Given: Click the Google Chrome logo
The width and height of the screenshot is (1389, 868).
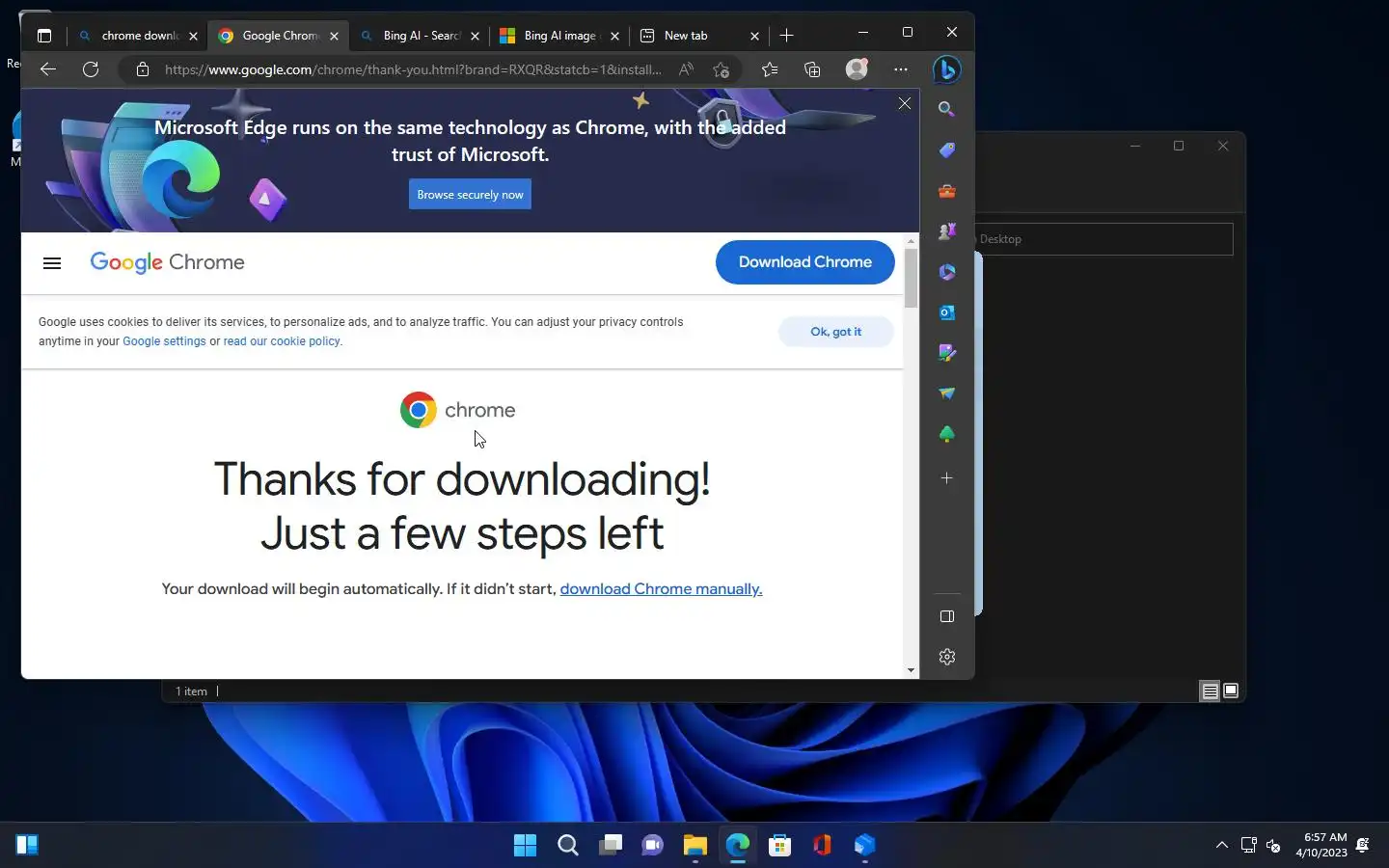Looking at the screenshot, I should 167,262.
